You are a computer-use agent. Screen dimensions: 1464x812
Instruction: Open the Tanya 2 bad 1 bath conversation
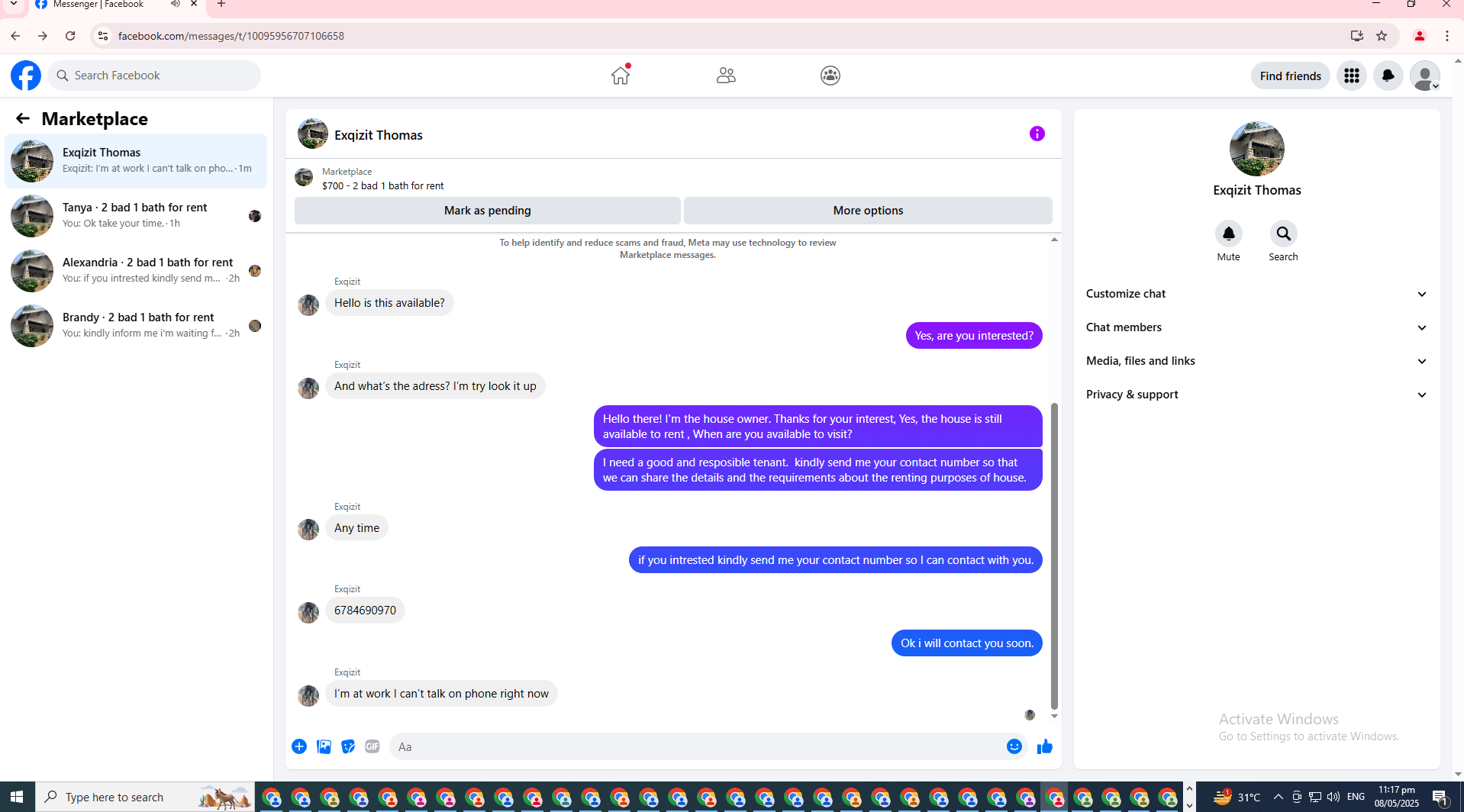click(136, 216)
